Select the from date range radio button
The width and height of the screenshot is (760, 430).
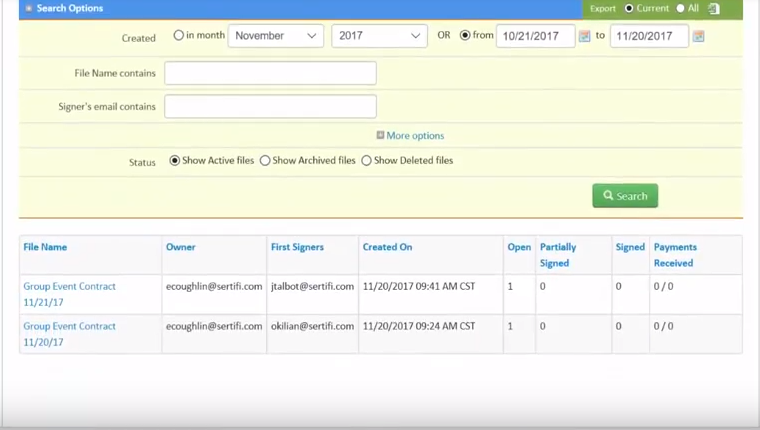click(465, 35)
